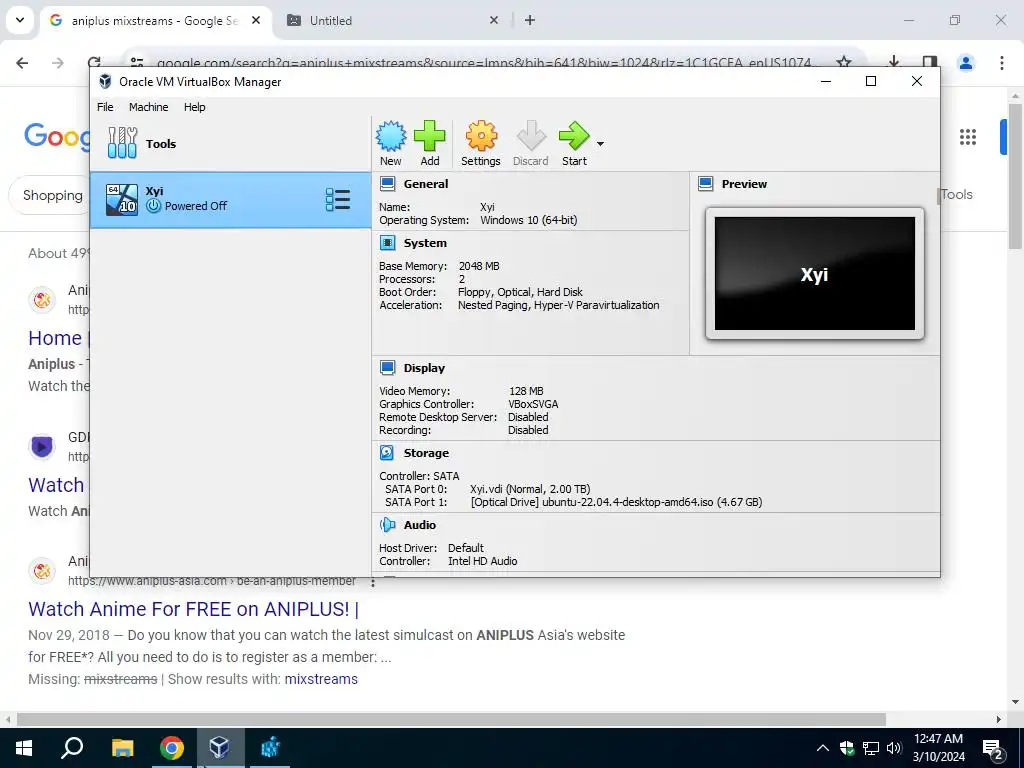Click the Windows 10 (64-bit) operating system value
Screen dimensions: 1024x768
[x=528, y=220]
